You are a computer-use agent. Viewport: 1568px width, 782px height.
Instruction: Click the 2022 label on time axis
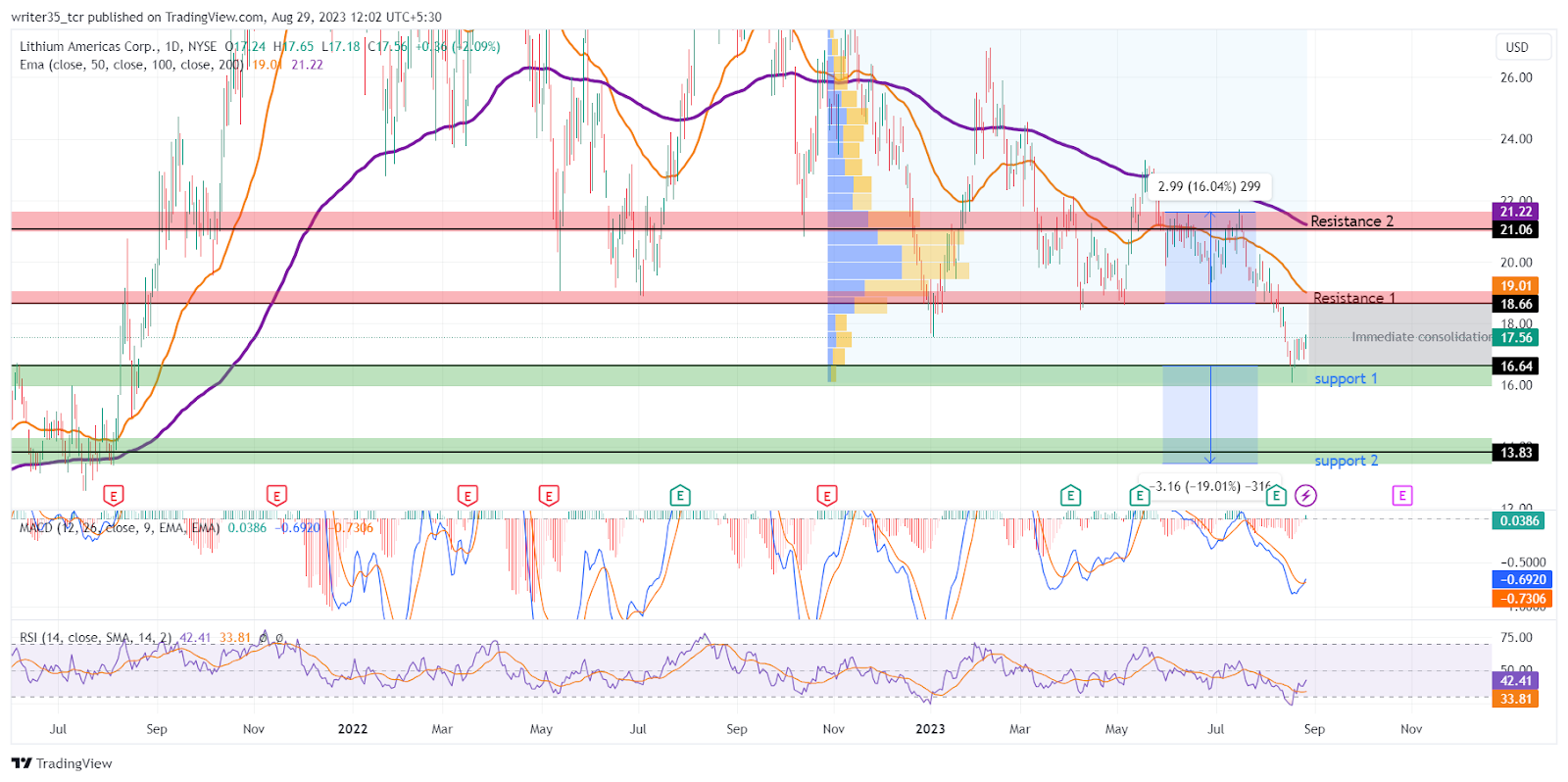[x=352, y=729]
